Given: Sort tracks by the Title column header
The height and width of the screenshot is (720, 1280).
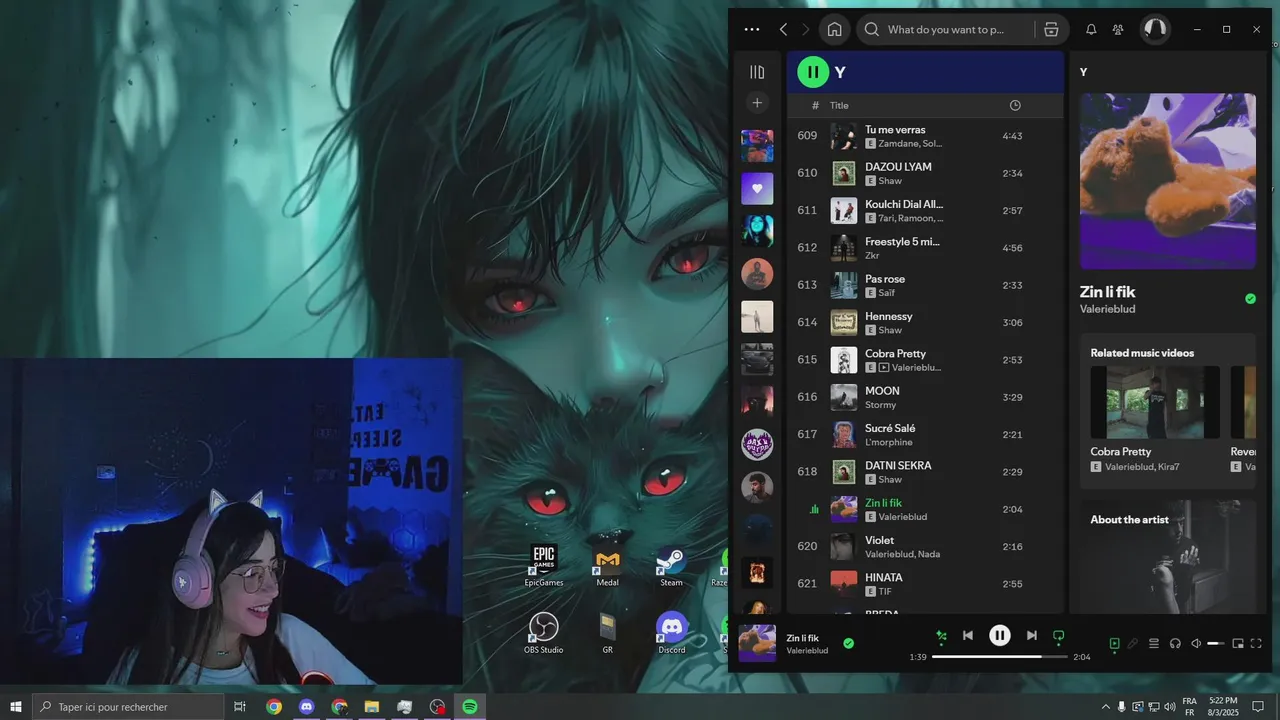Looking at the screenshot, I should pos(839,105).
